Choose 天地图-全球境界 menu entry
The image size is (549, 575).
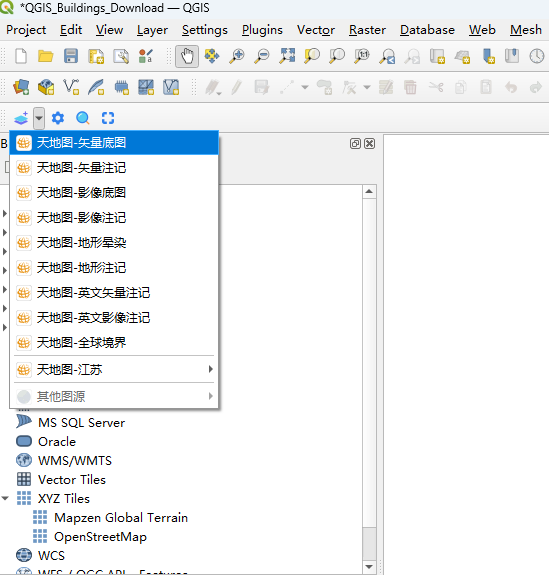point(114,343)
